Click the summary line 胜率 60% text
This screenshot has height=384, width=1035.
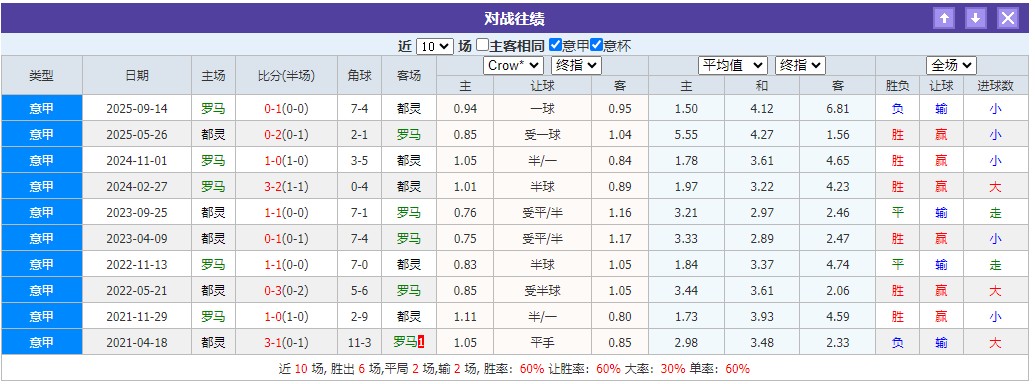click(x=514, y=369)
